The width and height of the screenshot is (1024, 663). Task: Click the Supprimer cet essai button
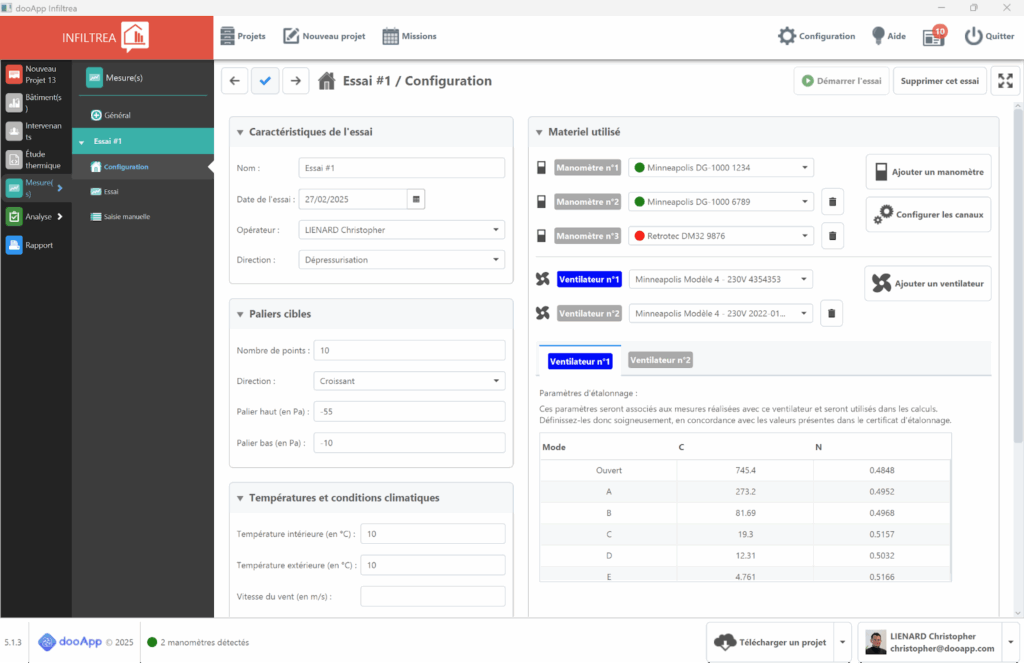(x=939, y=81)
